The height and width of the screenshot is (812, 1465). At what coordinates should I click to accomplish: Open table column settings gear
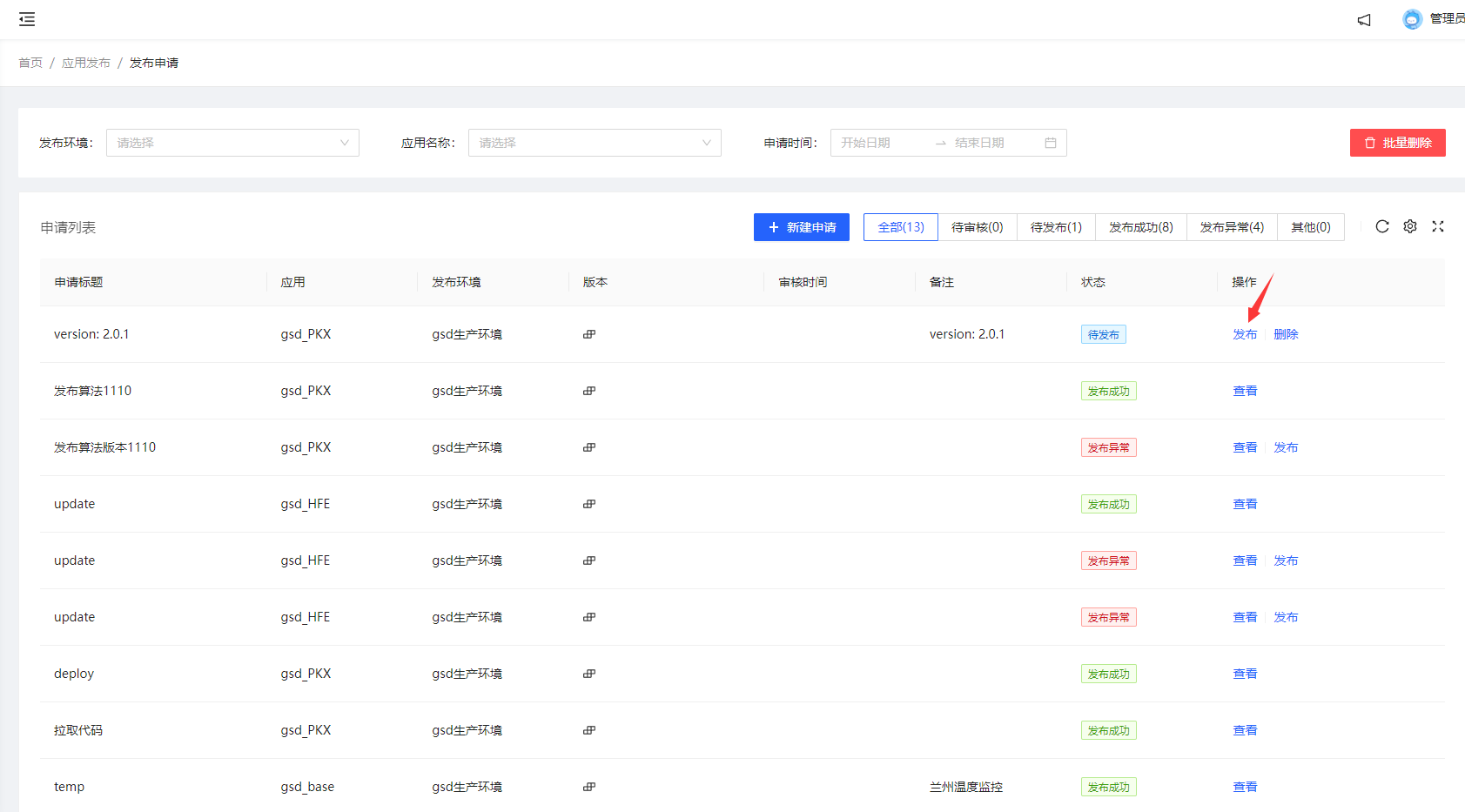coord(1410,226)
